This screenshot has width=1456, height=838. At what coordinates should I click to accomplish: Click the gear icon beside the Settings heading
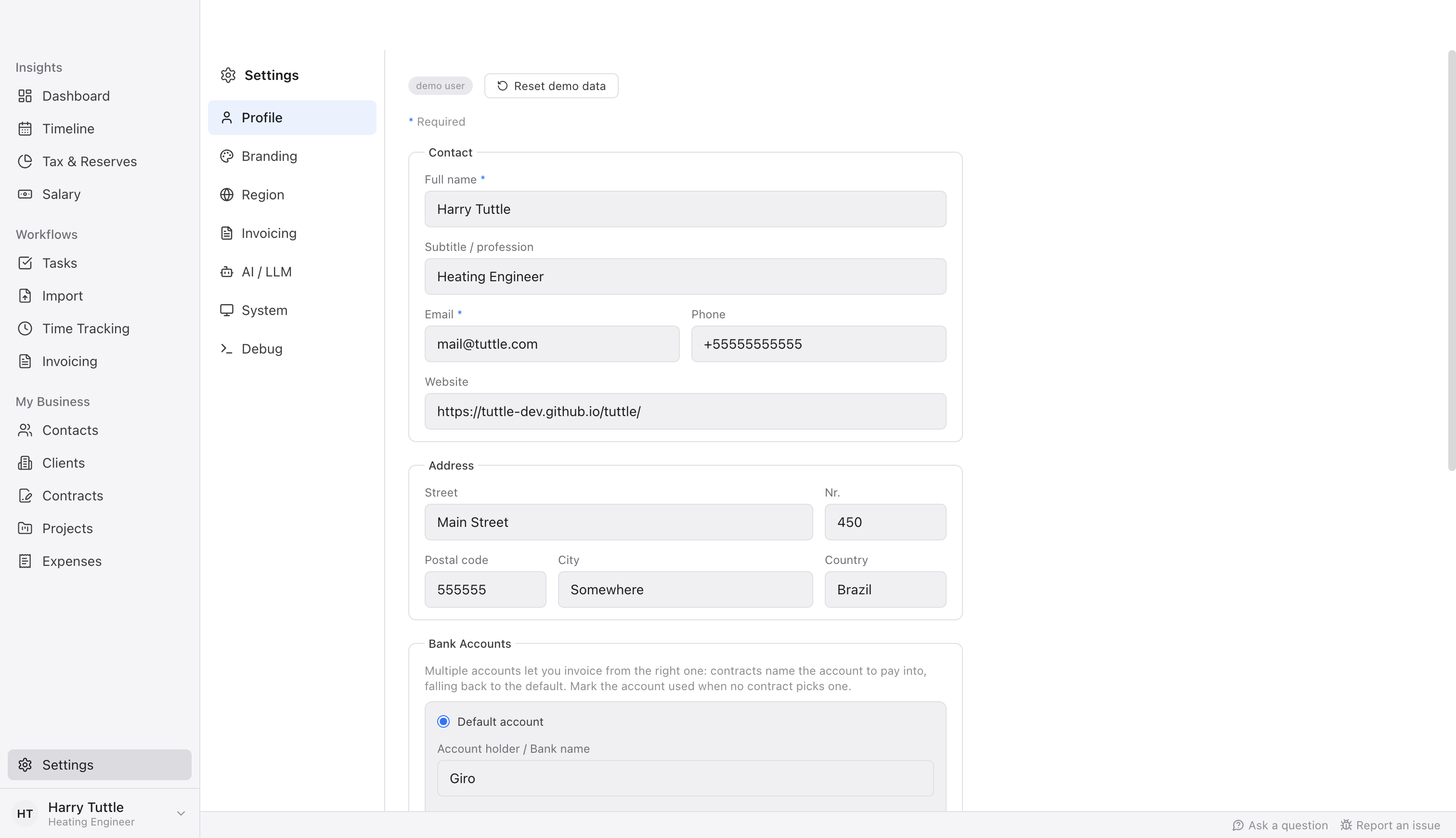click(228, 76)
